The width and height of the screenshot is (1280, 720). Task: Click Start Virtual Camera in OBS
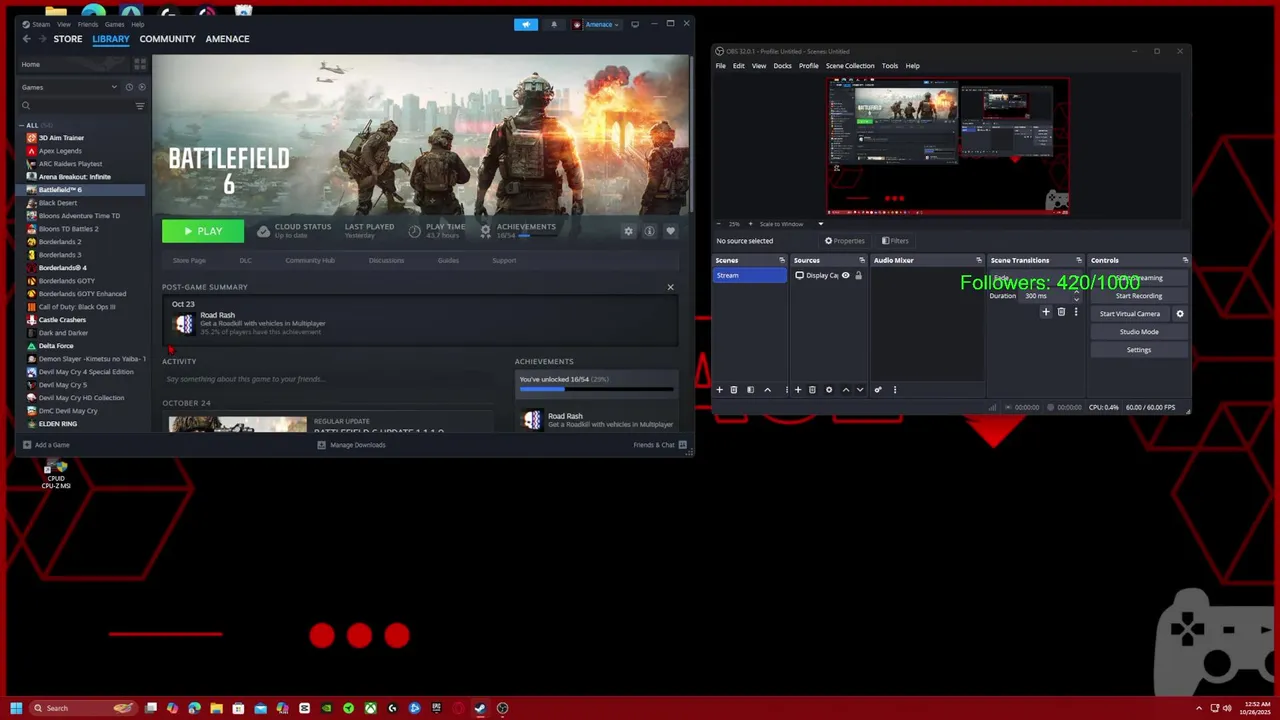1130,314
